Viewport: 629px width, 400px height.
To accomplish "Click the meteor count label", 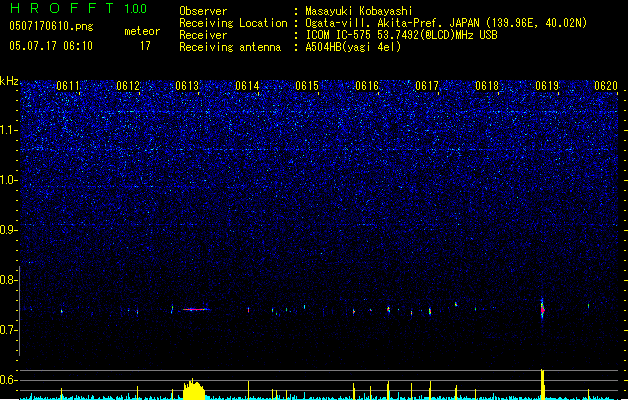I will (142, 31).
